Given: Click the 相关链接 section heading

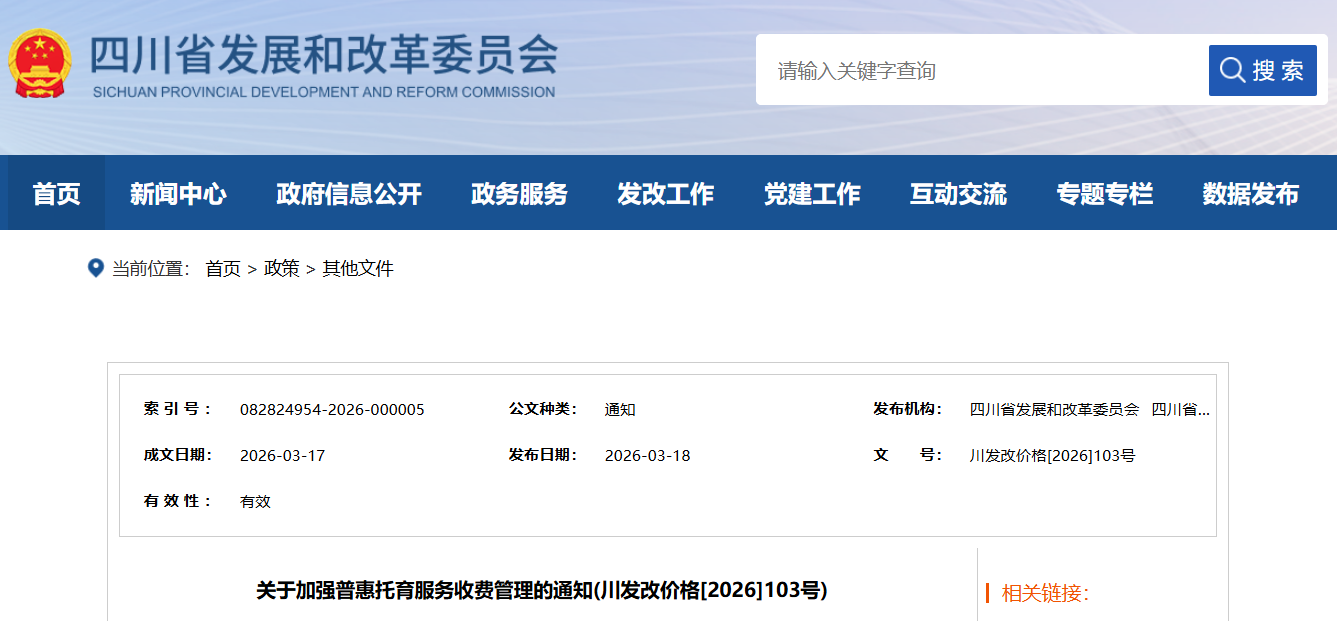Looking at the screenshot, I should (x=1045, y=593).
